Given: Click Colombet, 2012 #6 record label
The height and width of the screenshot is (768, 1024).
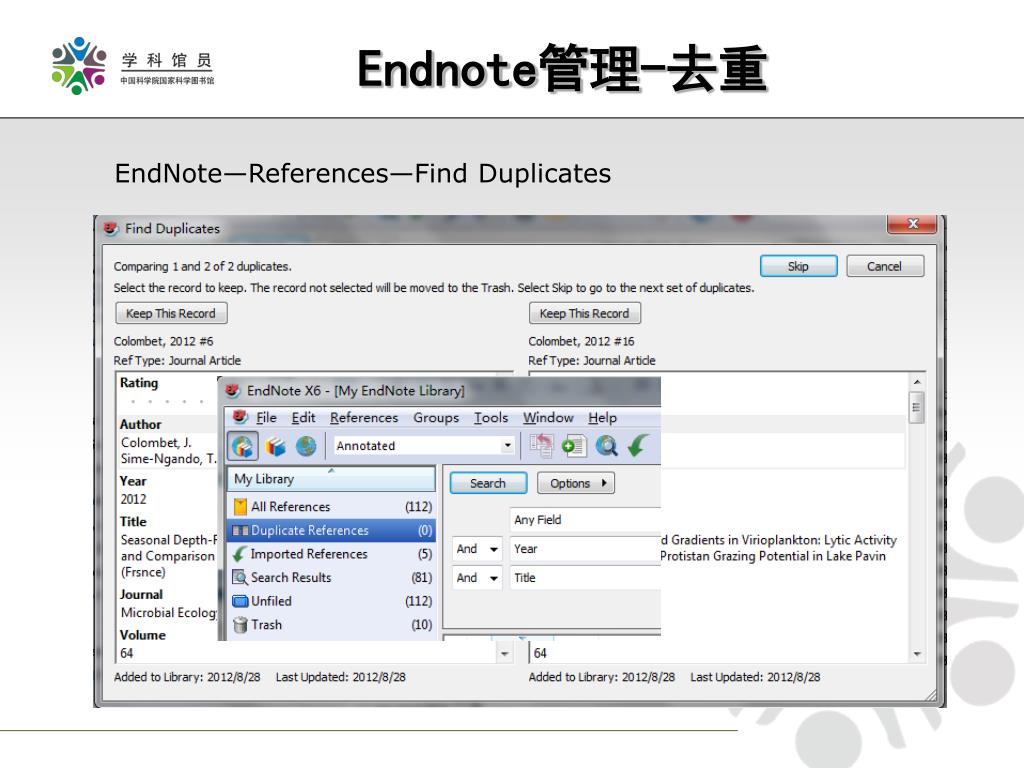Looking at the screenshot, I should click(163, 342).
